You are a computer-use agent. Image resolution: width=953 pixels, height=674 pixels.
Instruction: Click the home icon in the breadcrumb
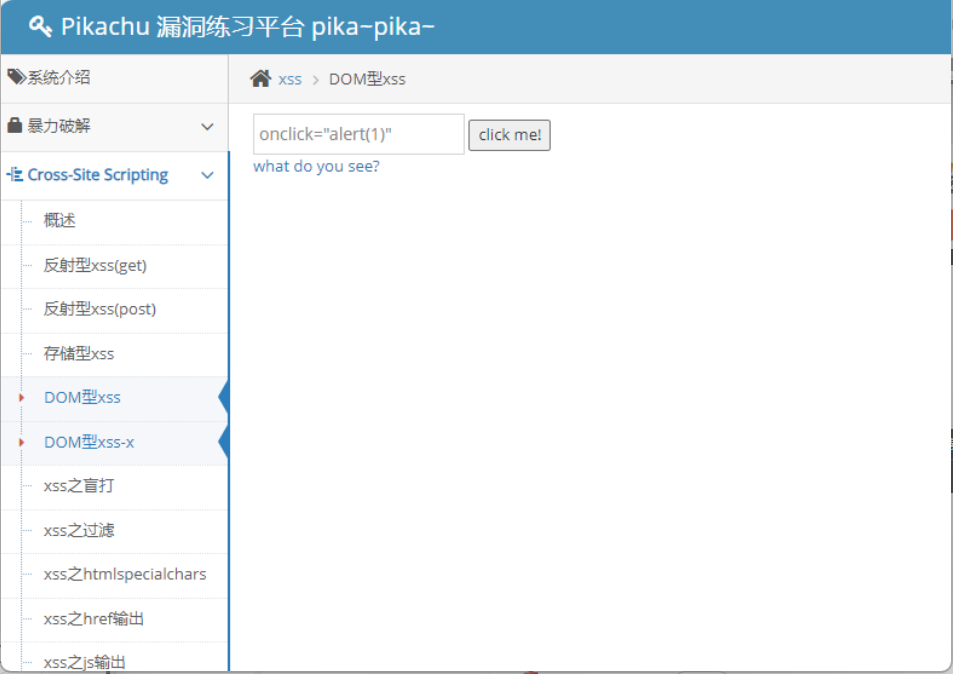tap(261, 78)
